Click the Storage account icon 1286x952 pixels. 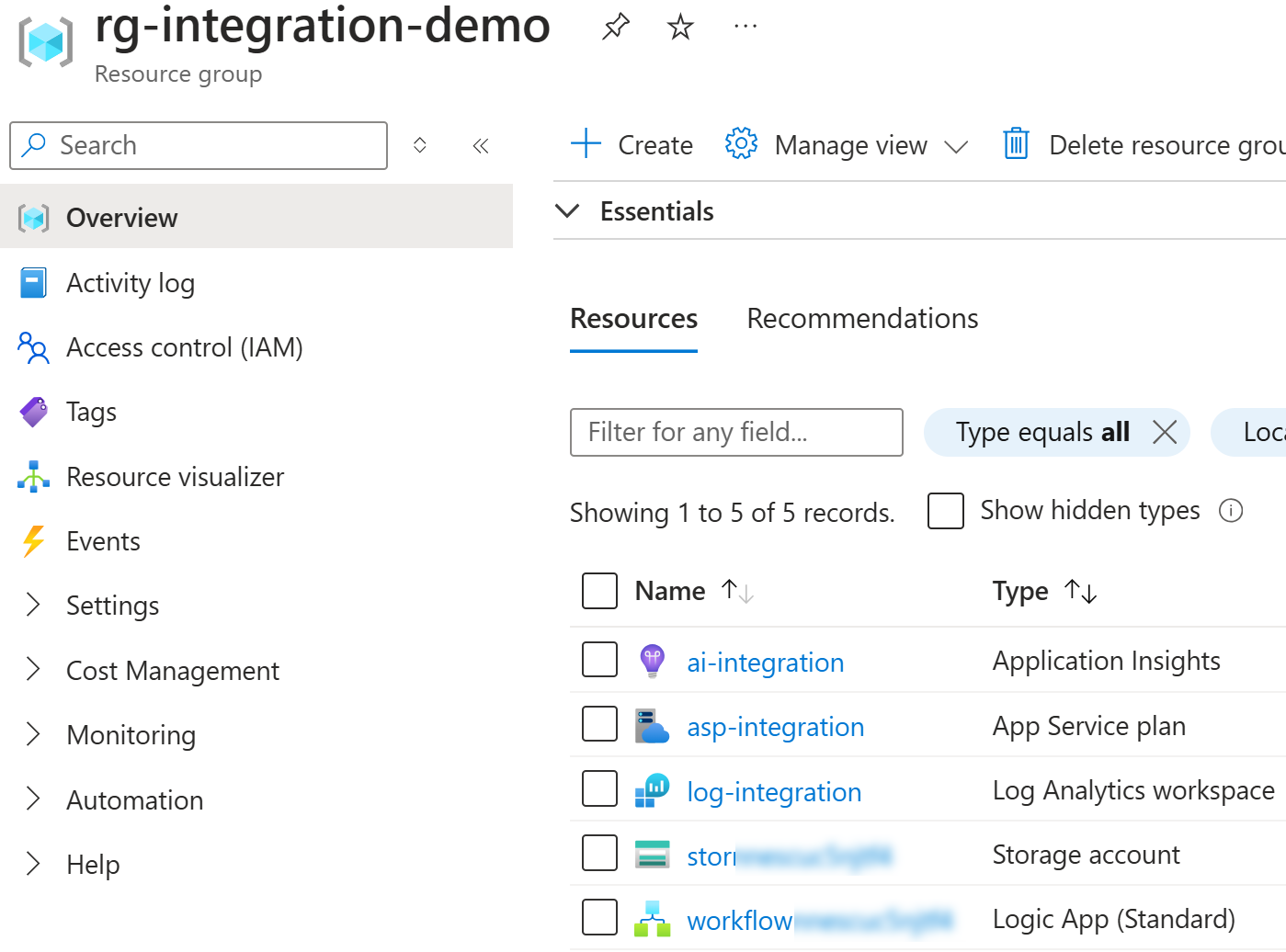[652, 855]
